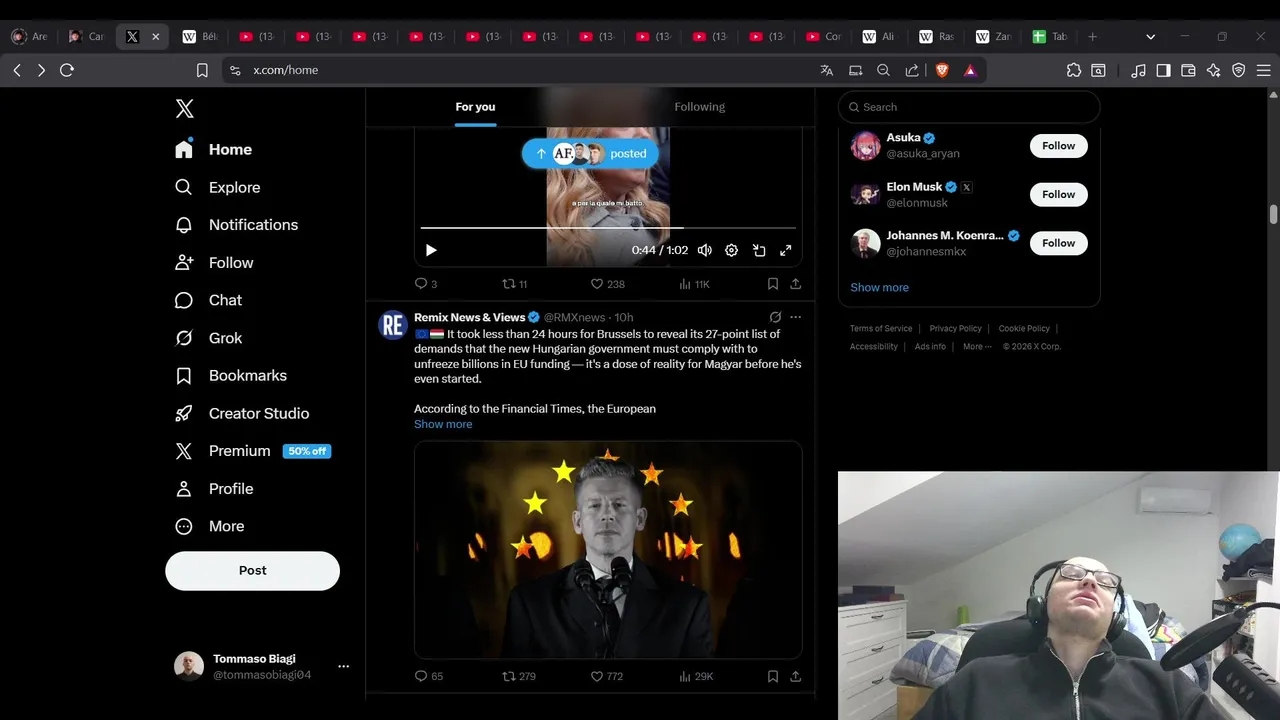
Task: Expand who to follow with Show more
Action: tap(879, 287)
